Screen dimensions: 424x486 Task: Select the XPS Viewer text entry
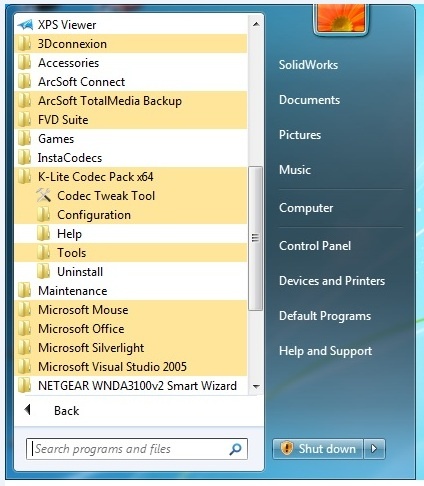(67, 25)
